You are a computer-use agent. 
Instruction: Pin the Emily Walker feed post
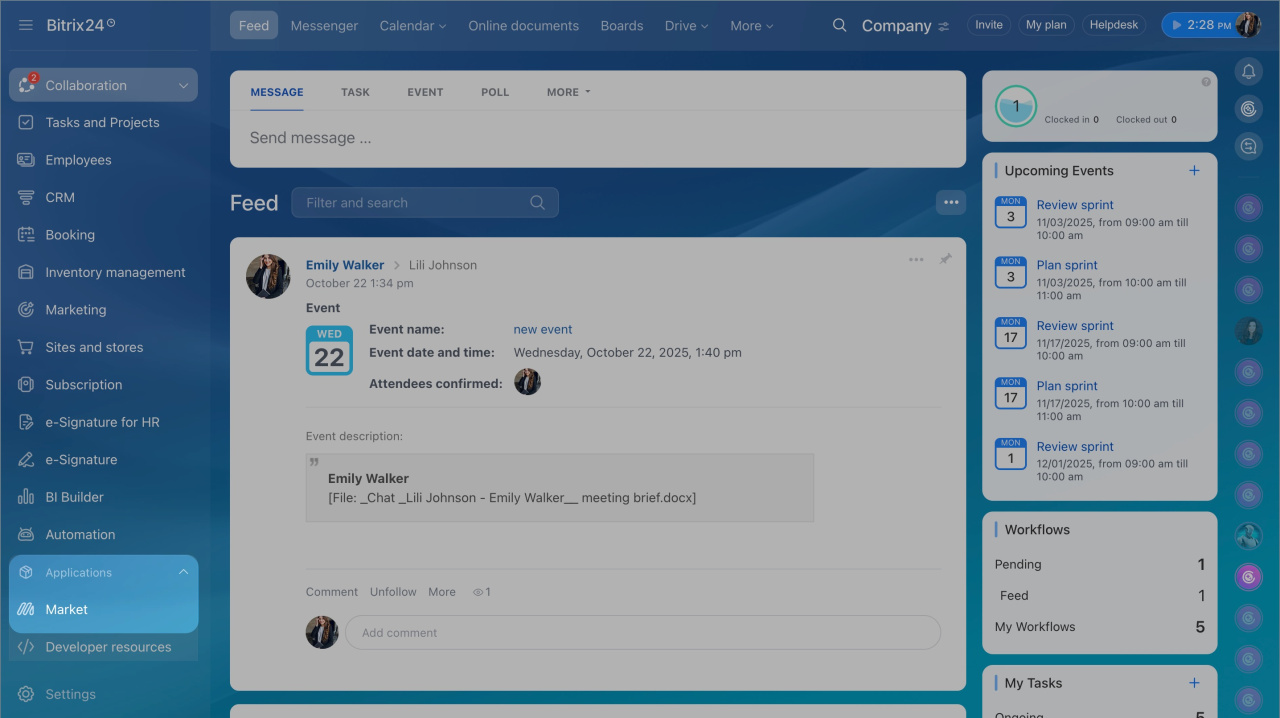point(945,260)
